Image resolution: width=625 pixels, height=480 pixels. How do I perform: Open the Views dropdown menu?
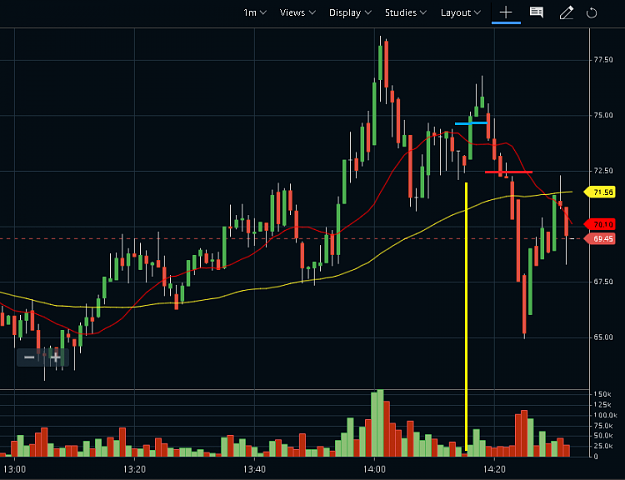pyautogui.click(x=298, y=13)
